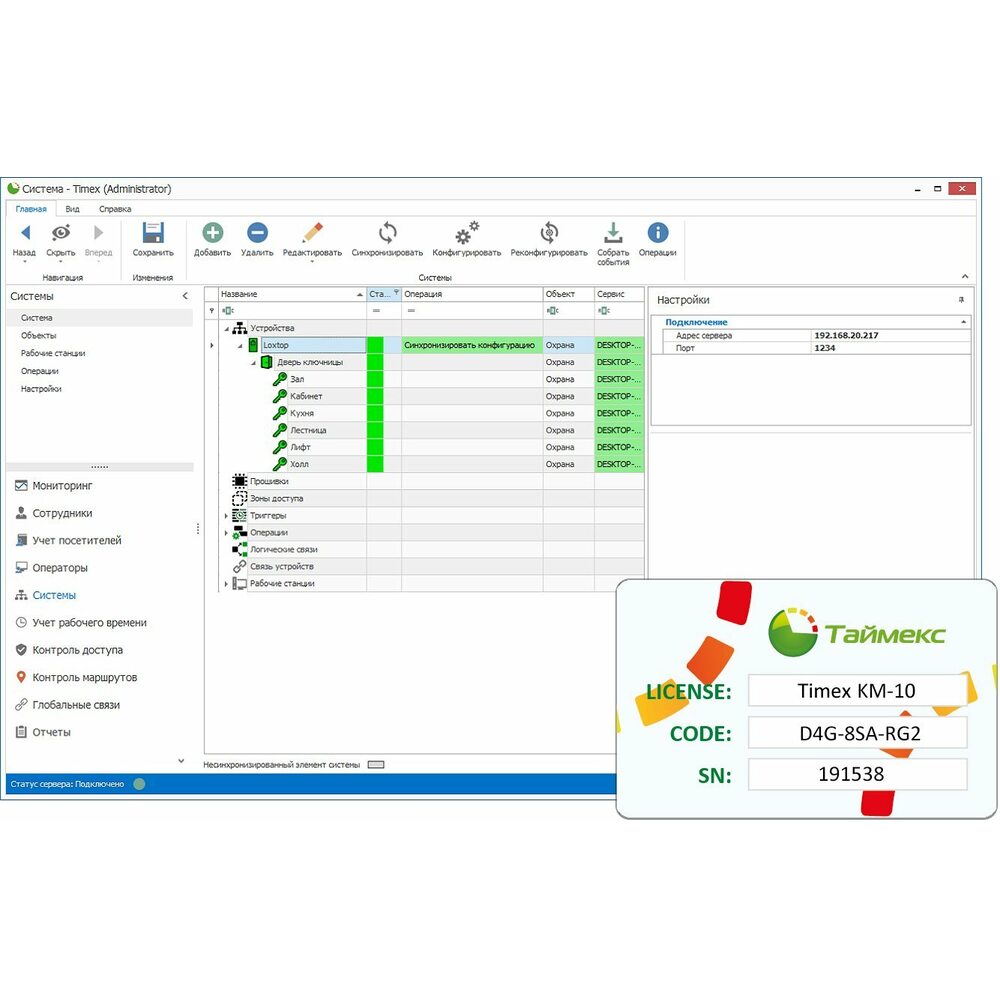Viewport: 1000px width, 1000px height.
Task: Expand the Рабочие станции tree node
Action: (226, 584)
